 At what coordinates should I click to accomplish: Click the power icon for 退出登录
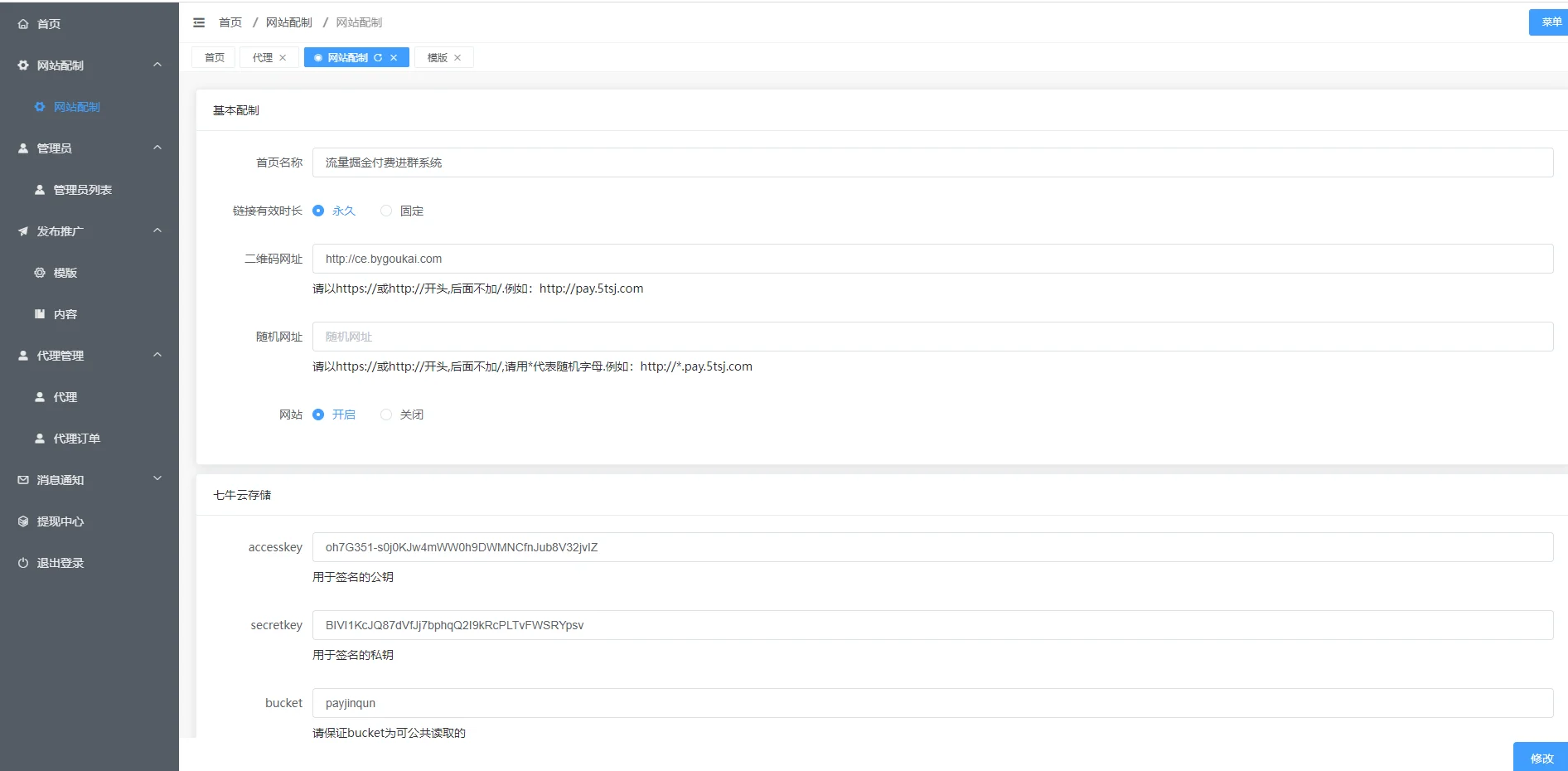[x=23, y=563]
